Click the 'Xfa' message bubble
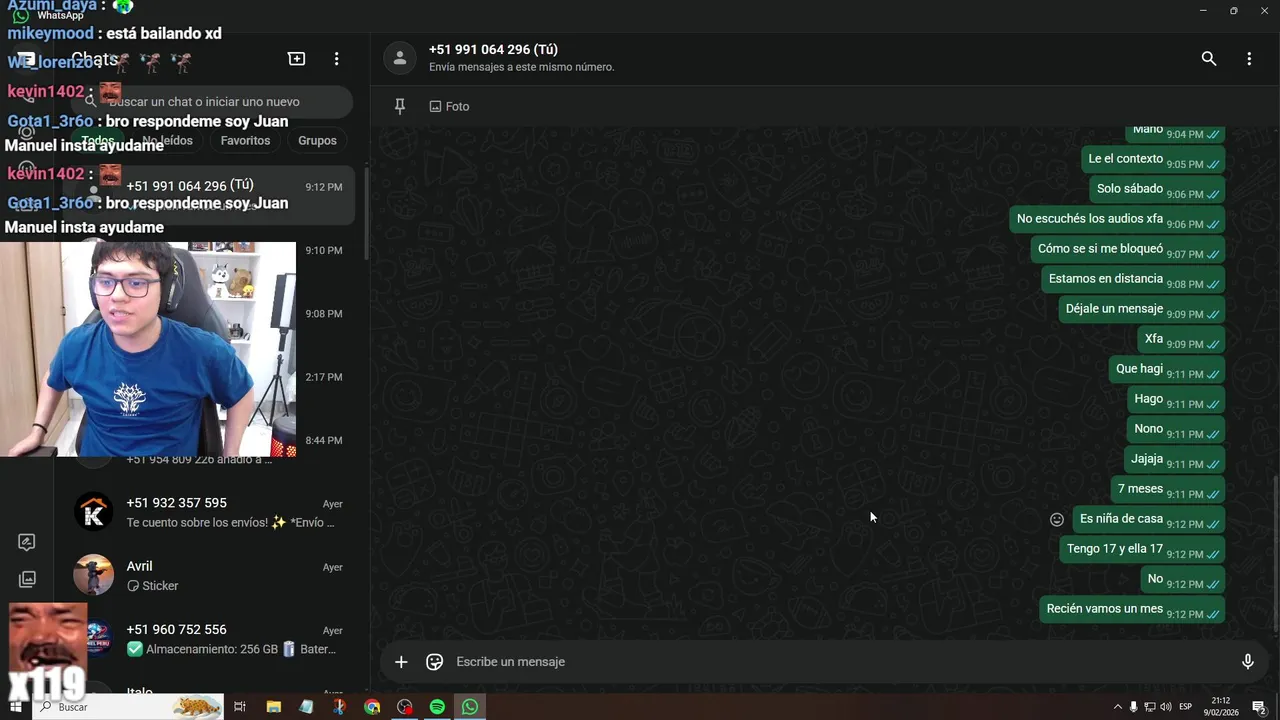The width and height of the screenshot is (1280, 720). [x=1181, y=339]
